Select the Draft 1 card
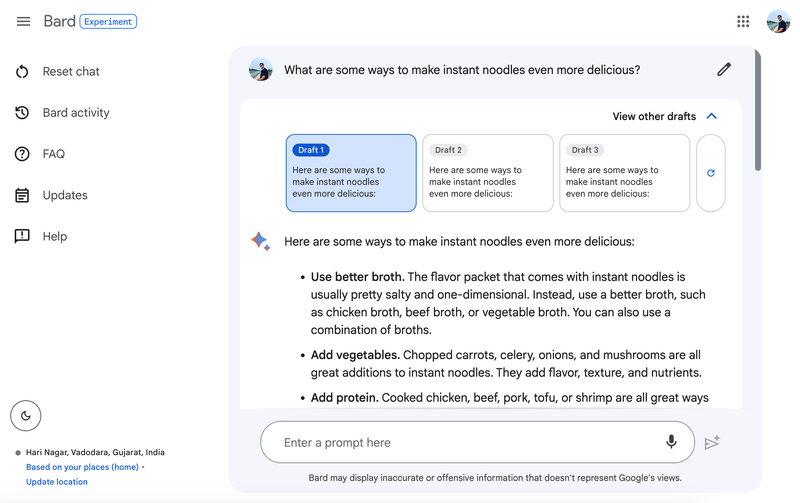Image resolution: width=800 pixels, height=503 pixels. [x=351, y=173]
